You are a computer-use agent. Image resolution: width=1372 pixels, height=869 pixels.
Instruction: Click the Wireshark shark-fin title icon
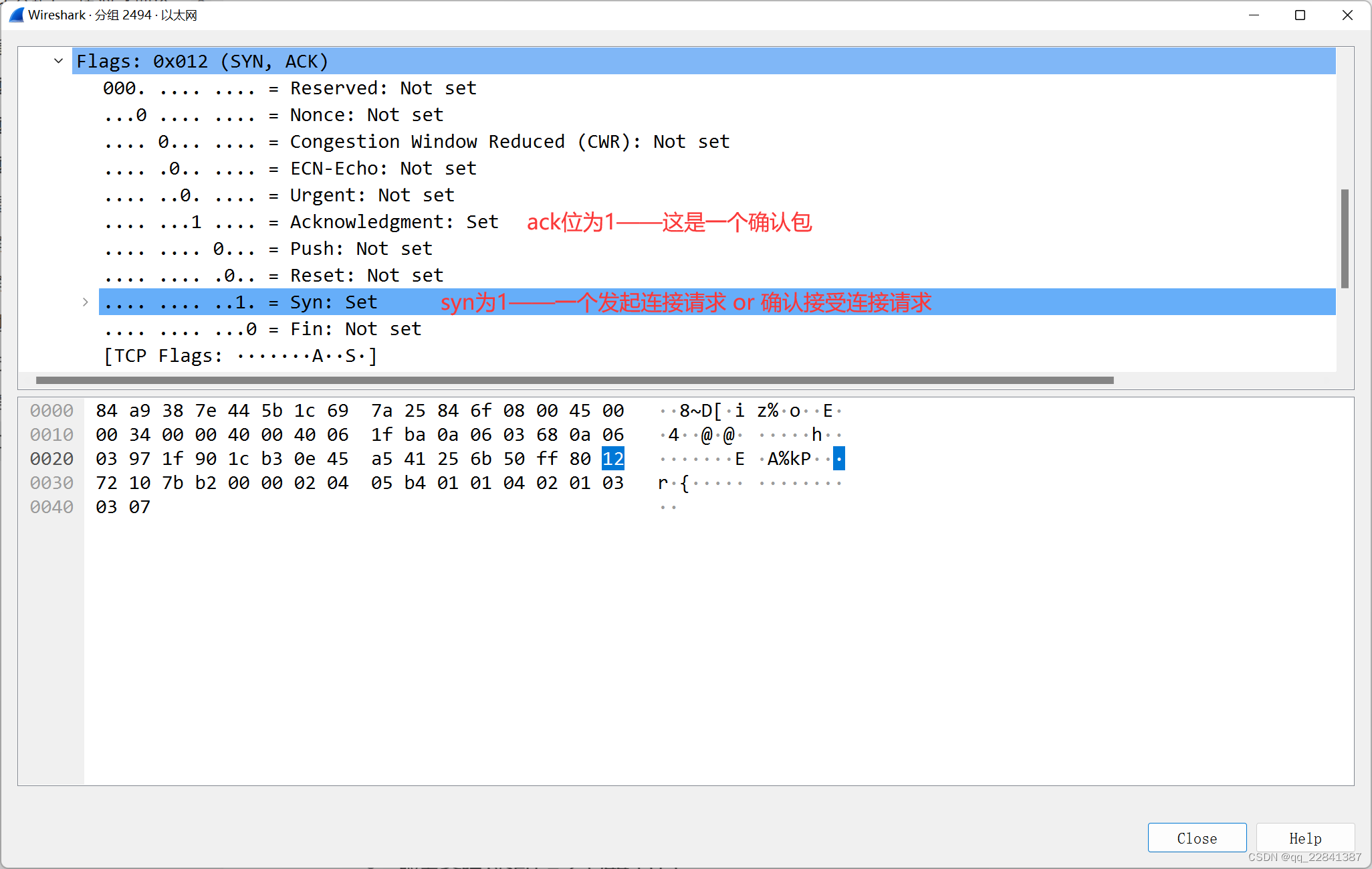point(16,15)
